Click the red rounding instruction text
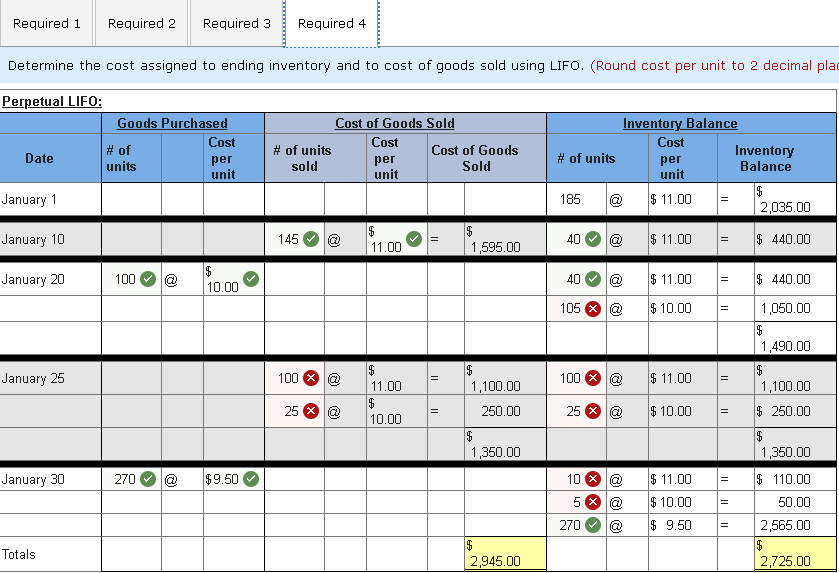This screenshot has height=573, width=839. click(x=714, y=66)
